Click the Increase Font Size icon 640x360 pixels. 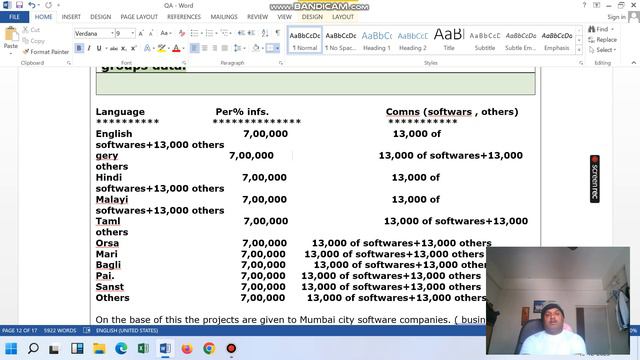click(x=141, y=33)
